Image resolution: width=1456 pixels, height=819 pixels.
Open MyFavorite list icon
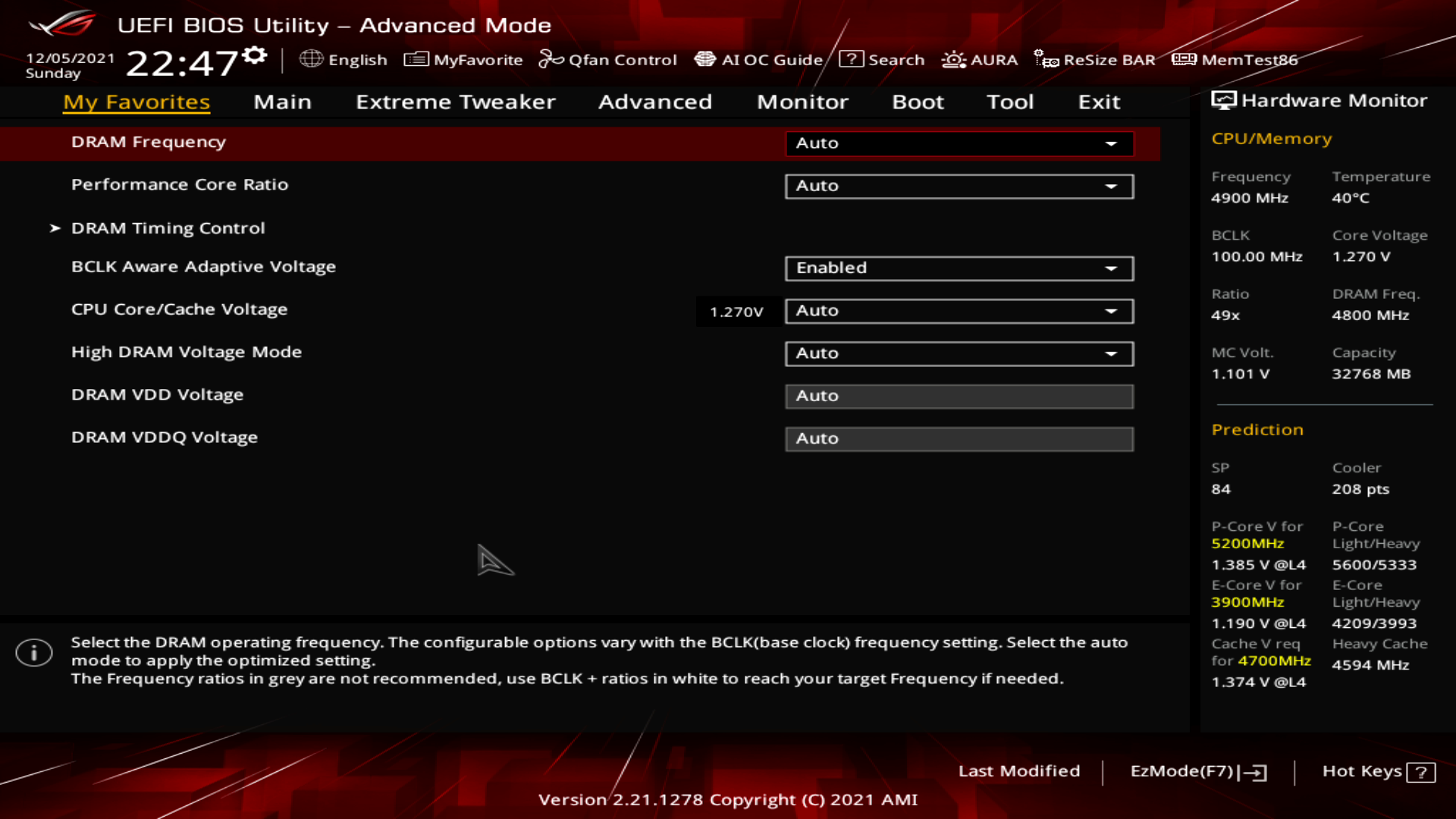[416, 59]
